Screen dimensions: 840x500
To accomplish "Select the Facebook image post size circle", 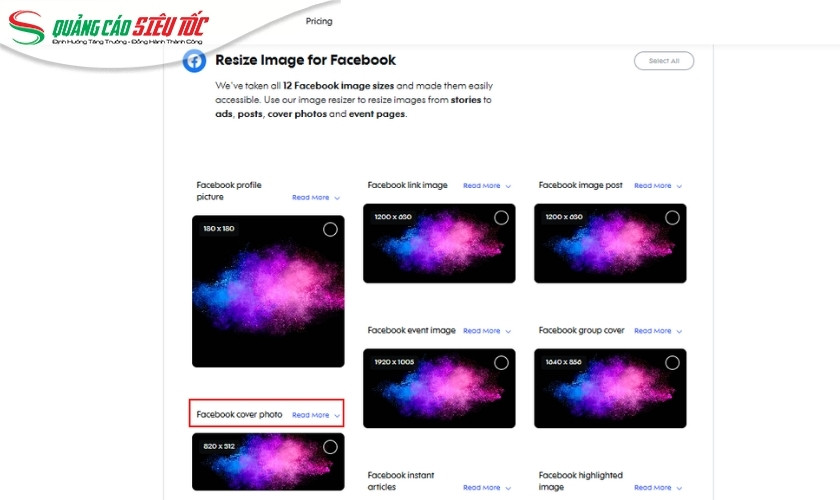I will pos(672,218).
